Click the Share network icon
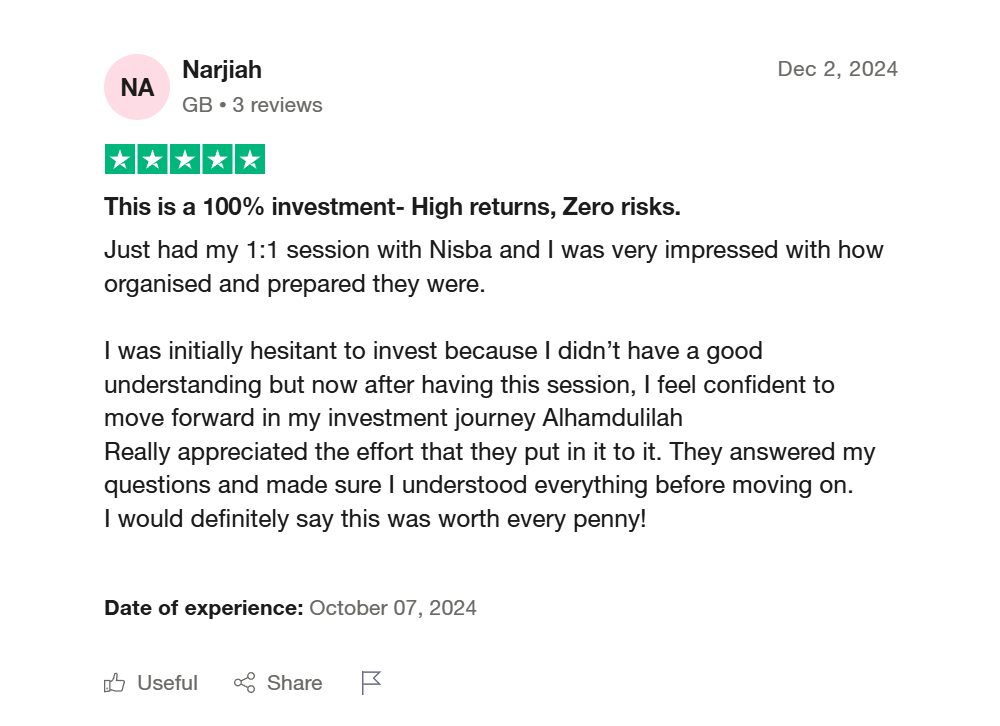The image size is (1000, 726). pyautogui.click(x=244, y=683)
